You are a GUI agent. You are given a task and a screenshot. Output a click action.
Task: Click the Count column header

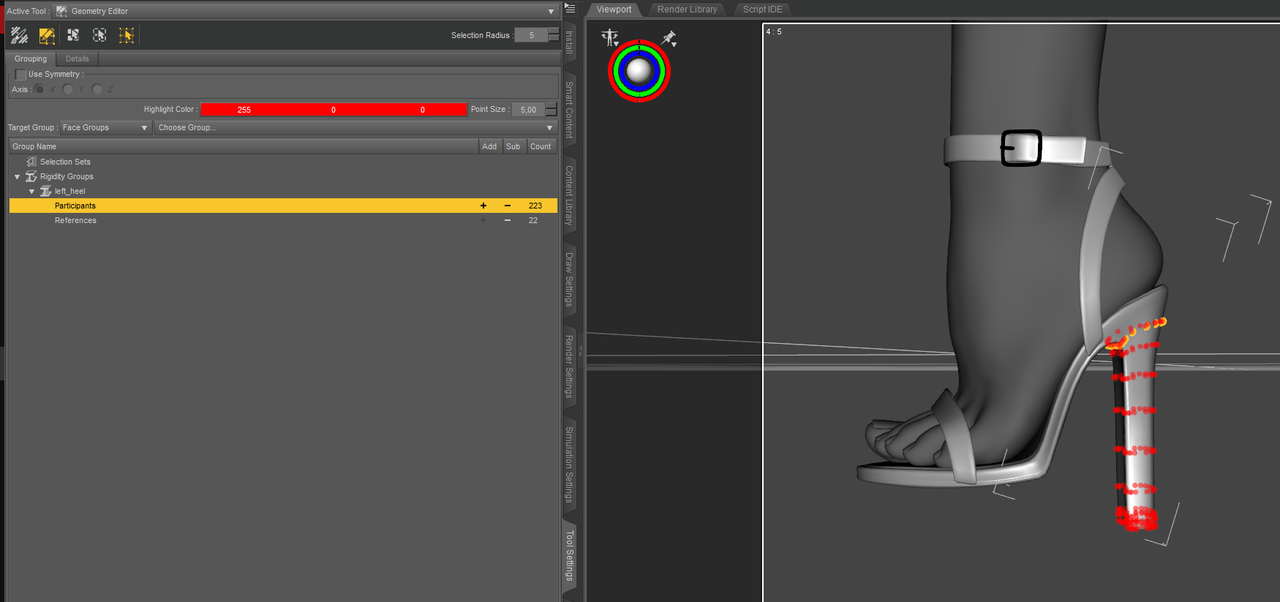pos(541,146)
